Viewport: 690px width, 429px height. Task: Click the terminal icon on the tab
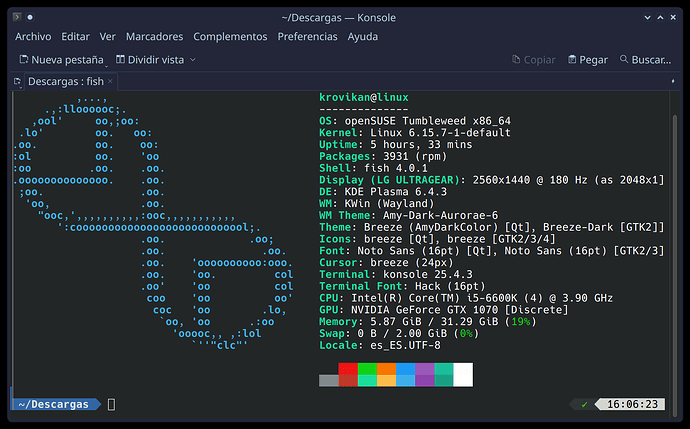click(x=18, y=82)
